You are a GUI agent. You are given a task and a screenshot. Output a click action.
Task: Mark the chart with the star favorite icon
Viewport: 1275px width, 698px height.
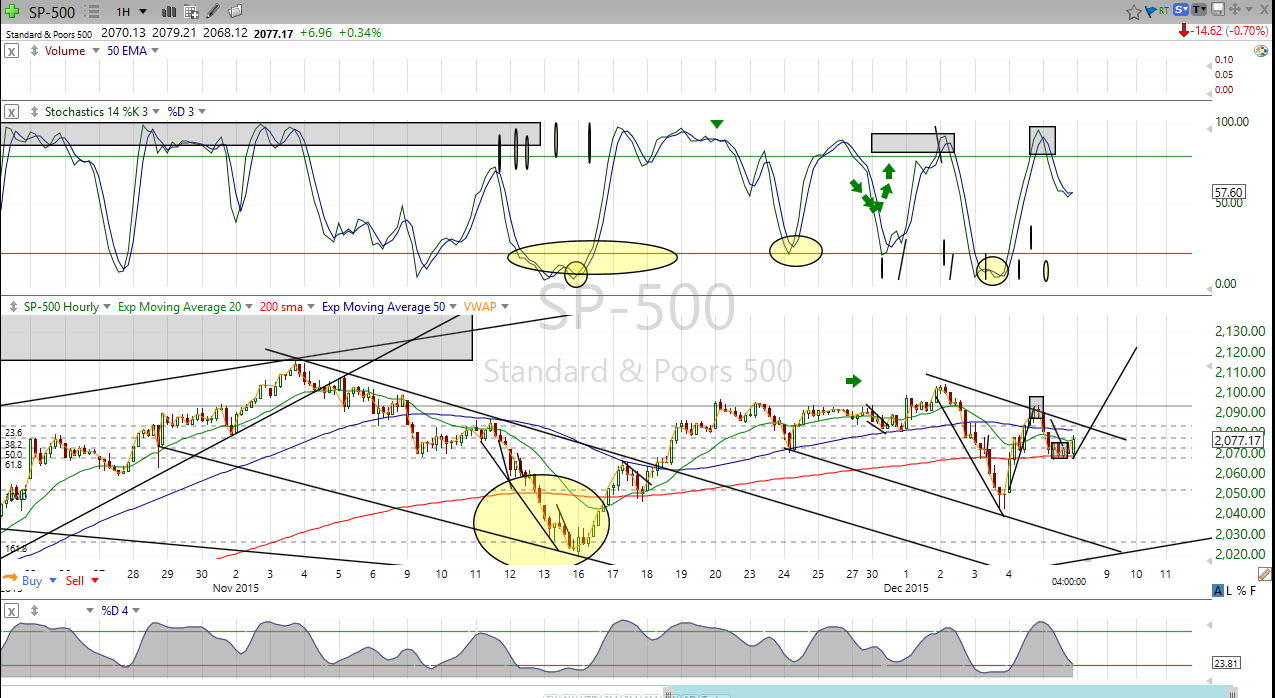[1133, 12]
